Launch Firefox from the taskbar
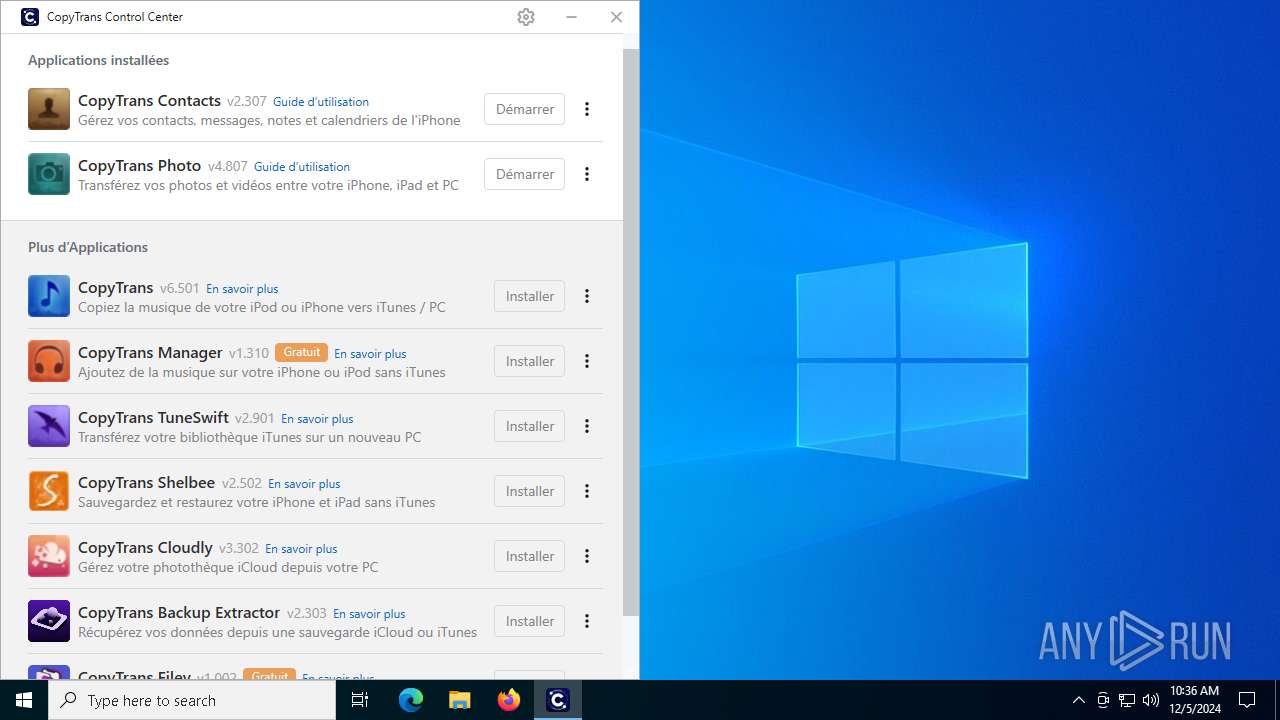 (508, 700)
